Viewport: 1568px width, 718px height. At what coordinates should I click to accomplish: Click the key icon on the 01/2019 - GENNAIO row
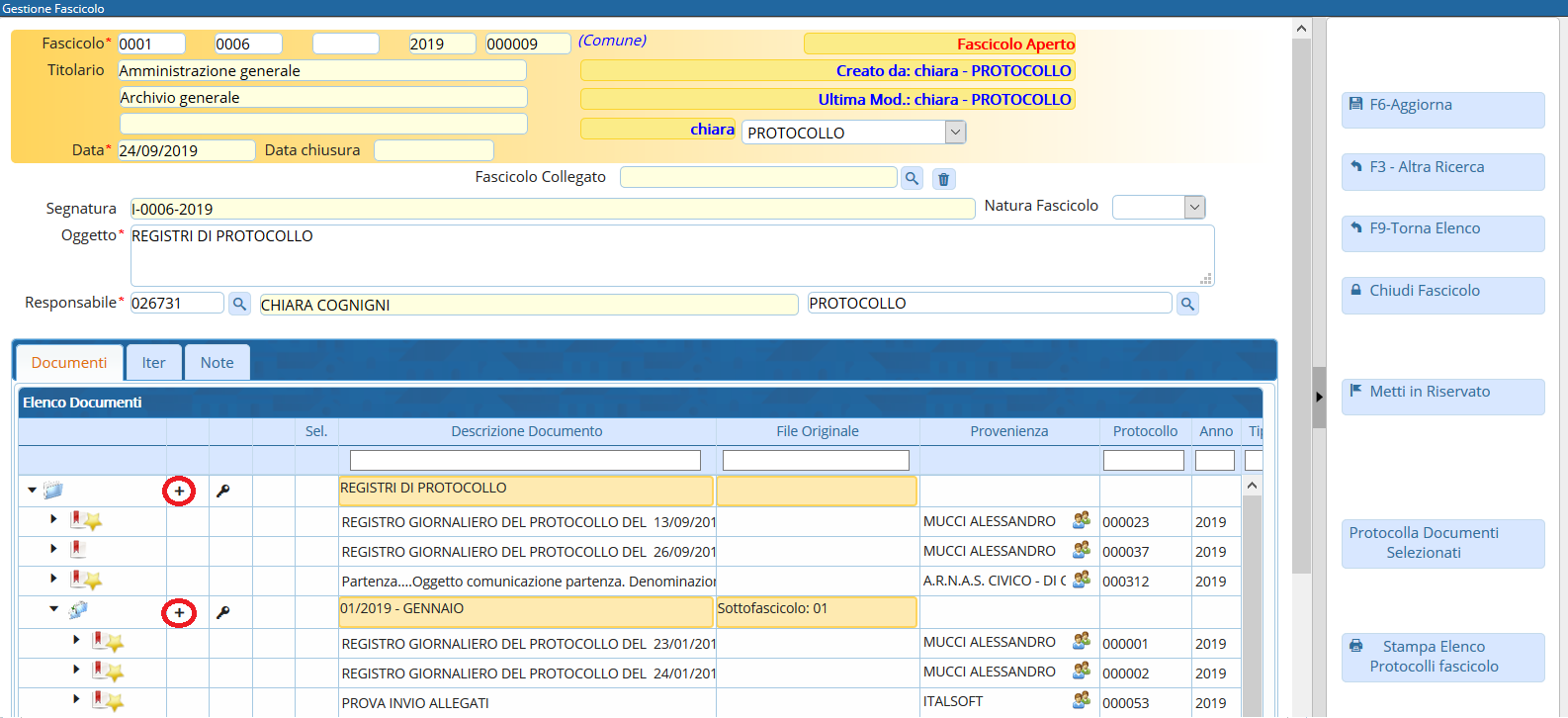pos(223,612)
